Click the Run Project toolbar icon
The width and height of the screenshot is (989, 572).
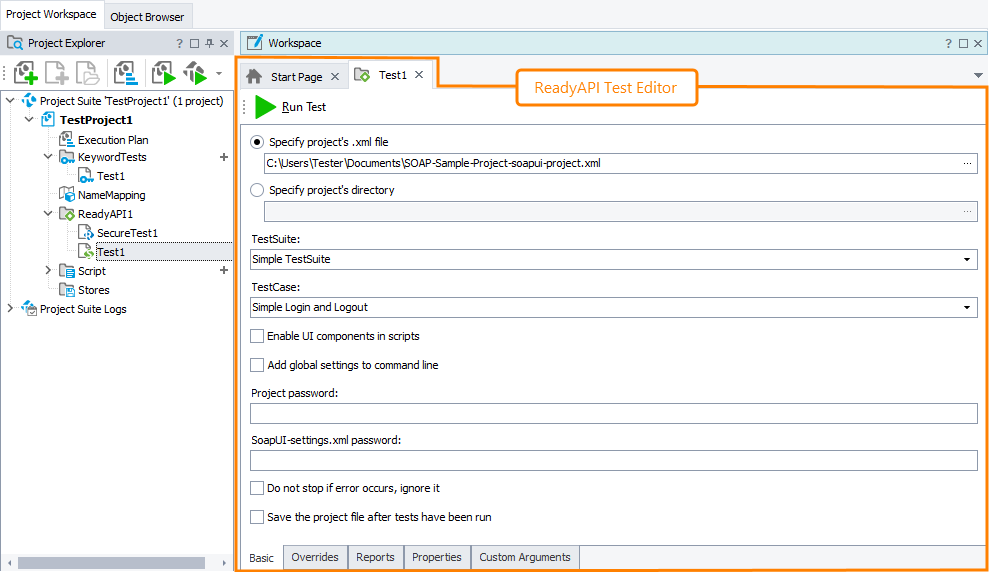point(163,73)
